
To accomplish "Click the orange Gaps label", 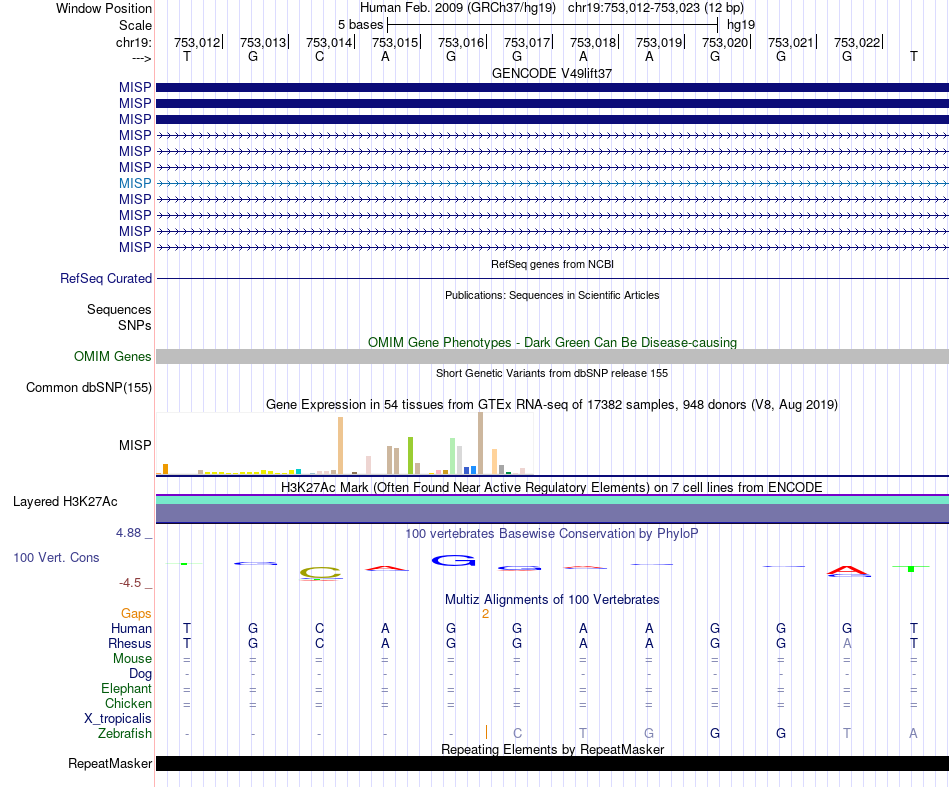I will pos(136,614).
